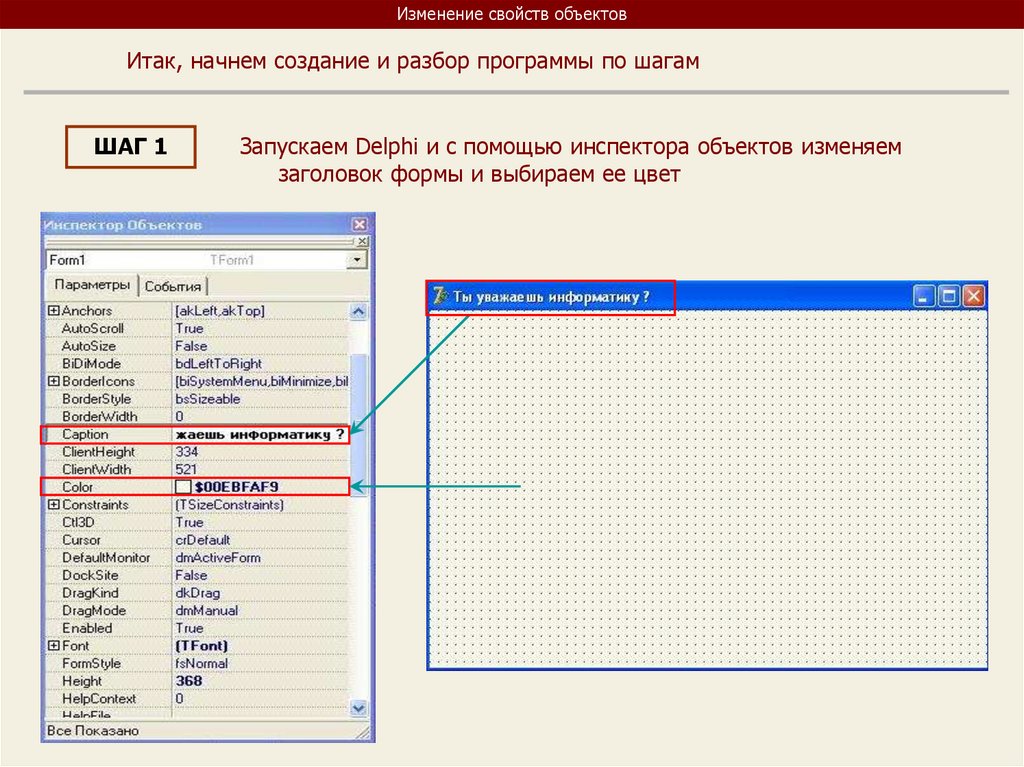The height and width of the screenshot is (767, 1024).
Task: Click the (TFont) value
Action: 202,646
